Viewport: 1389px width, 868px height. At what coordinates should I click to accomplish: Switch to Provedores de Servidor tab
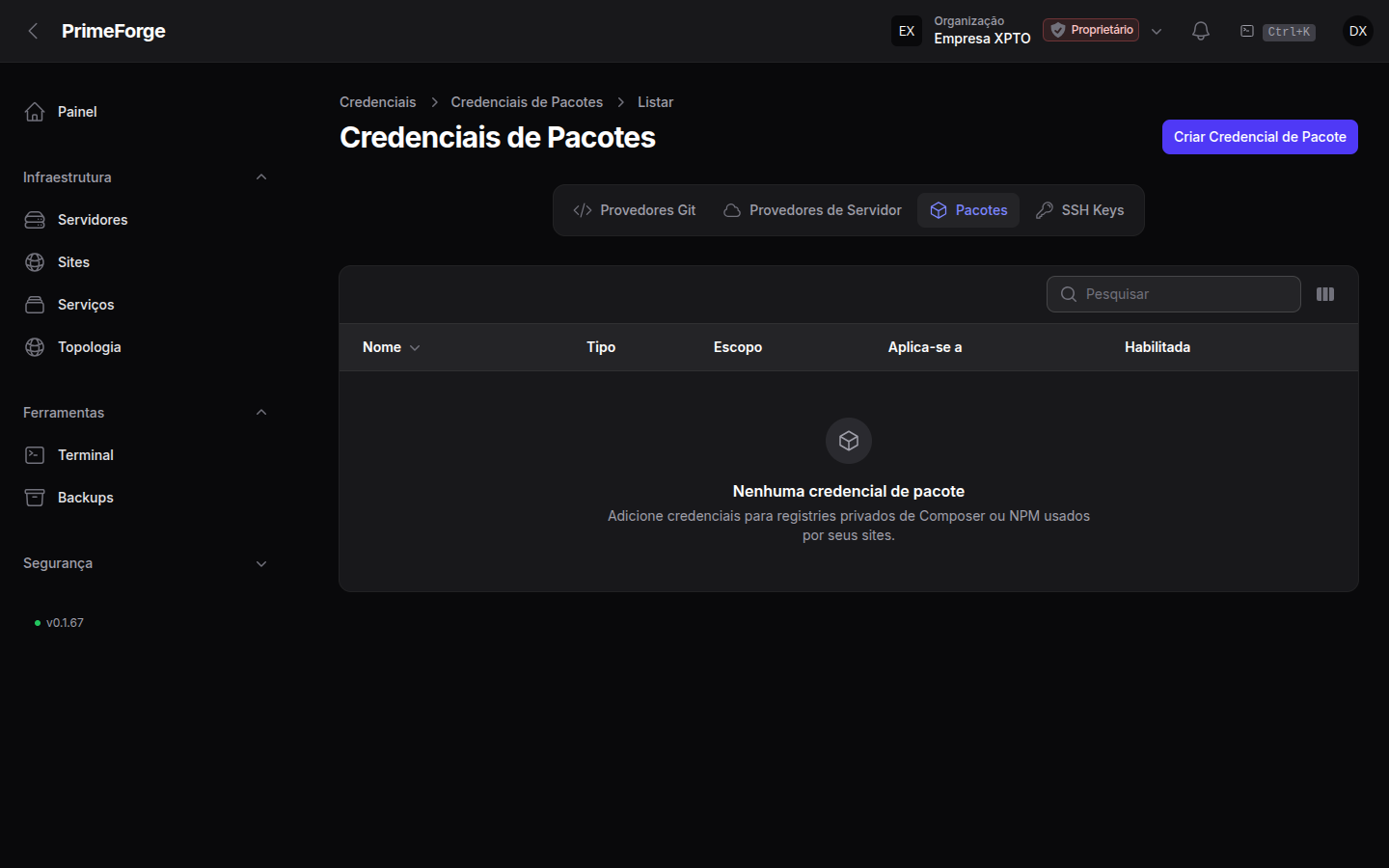pyautogui.click(x=812, y=210)
